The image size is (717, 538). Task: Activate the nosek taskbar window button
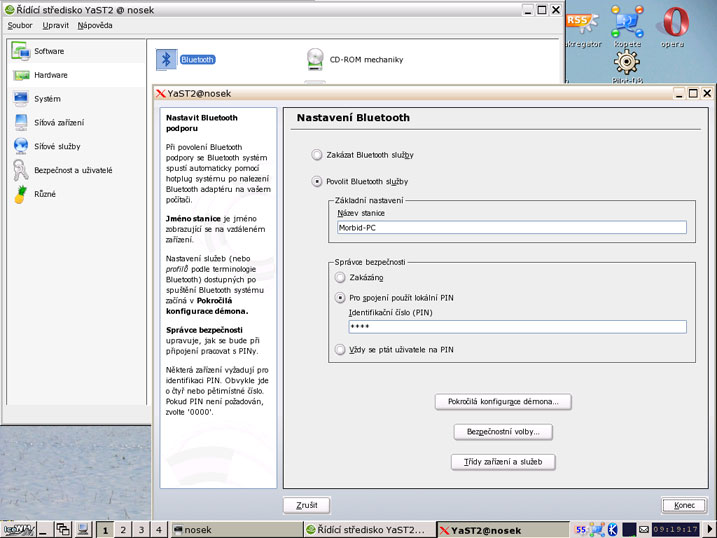coord(237,530)
